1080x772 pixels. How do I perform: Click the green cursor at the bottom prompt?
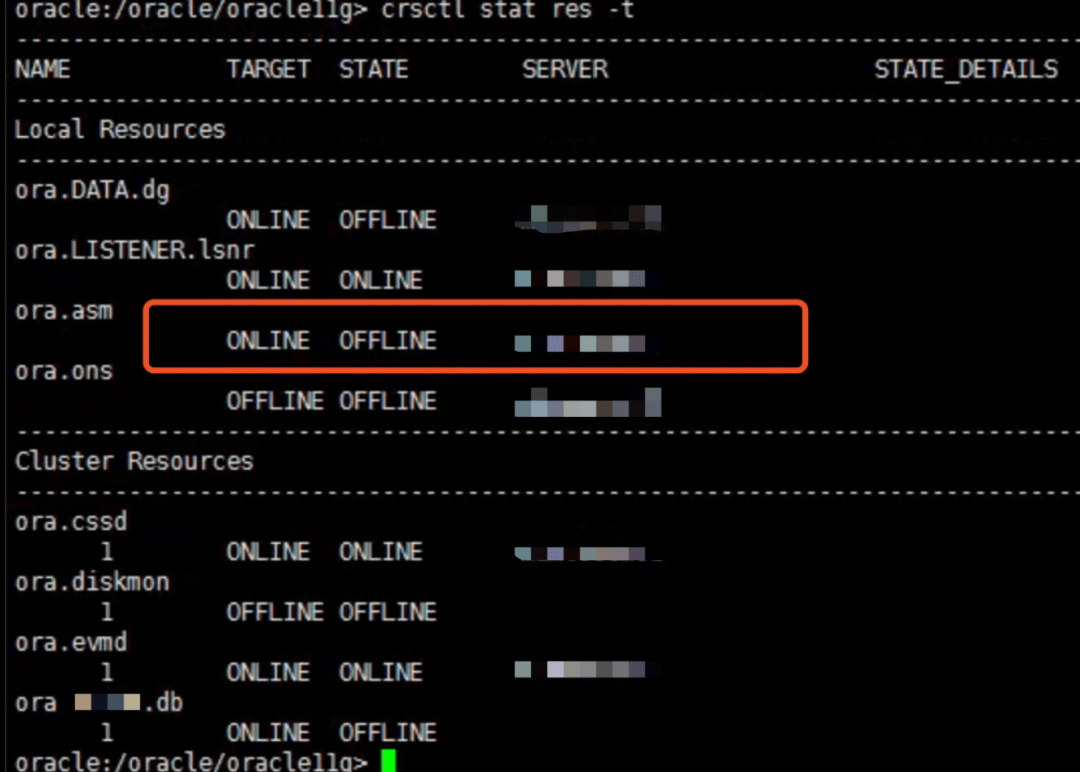tap(388, 760)
